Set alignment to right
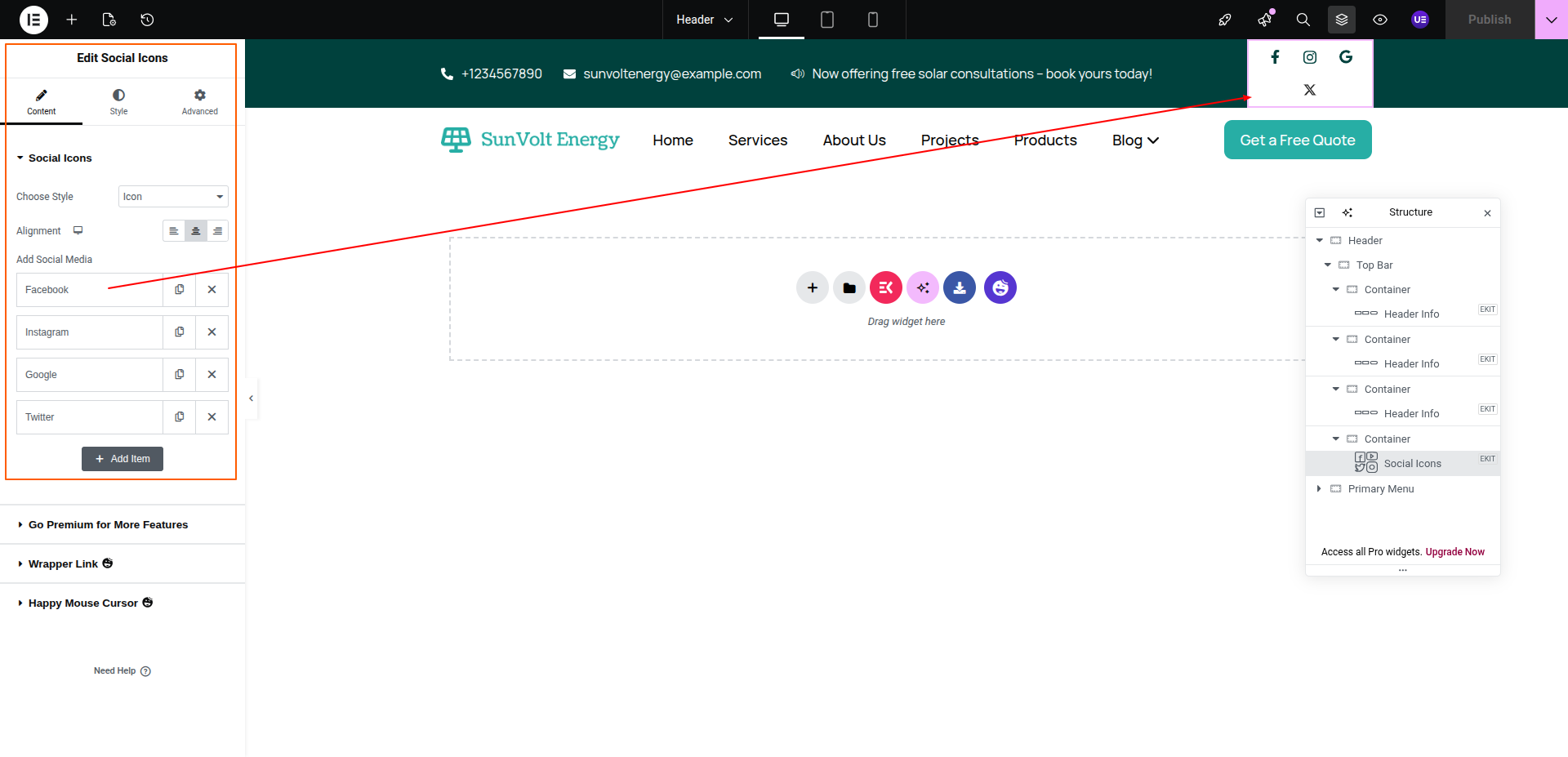The width and height of the screenshot is (1568, 757). tap(217, 231)
